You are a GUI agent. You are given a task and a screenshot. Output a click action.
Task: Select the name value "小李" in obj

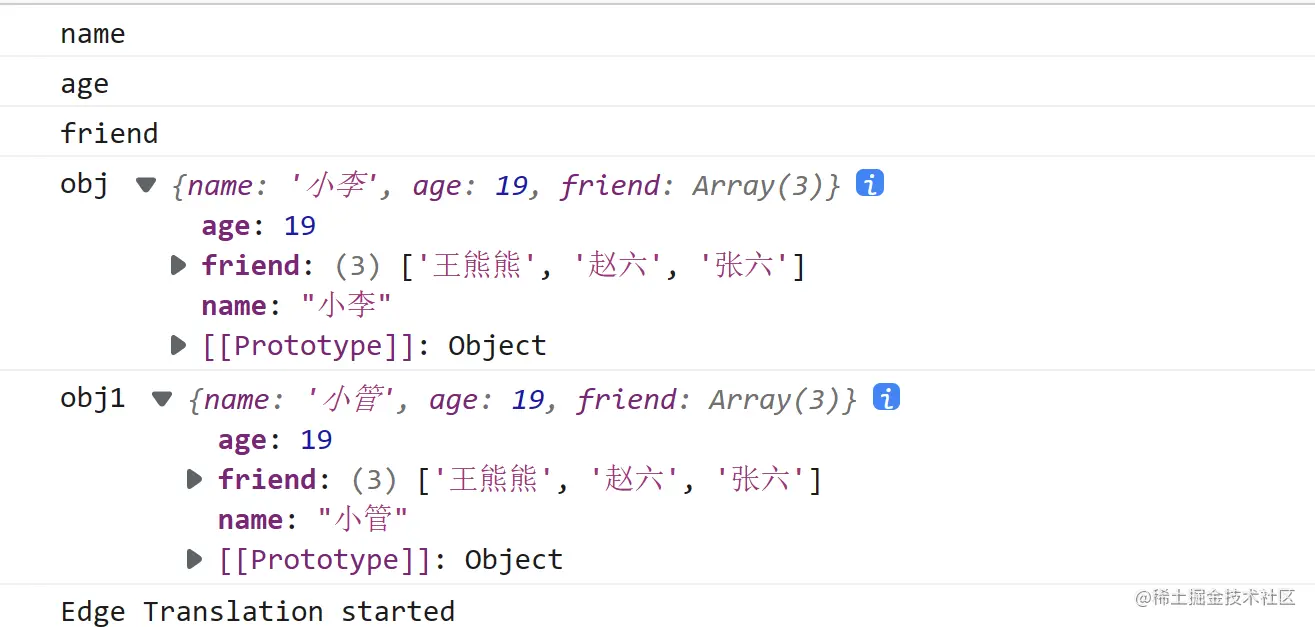coord(346,305)
